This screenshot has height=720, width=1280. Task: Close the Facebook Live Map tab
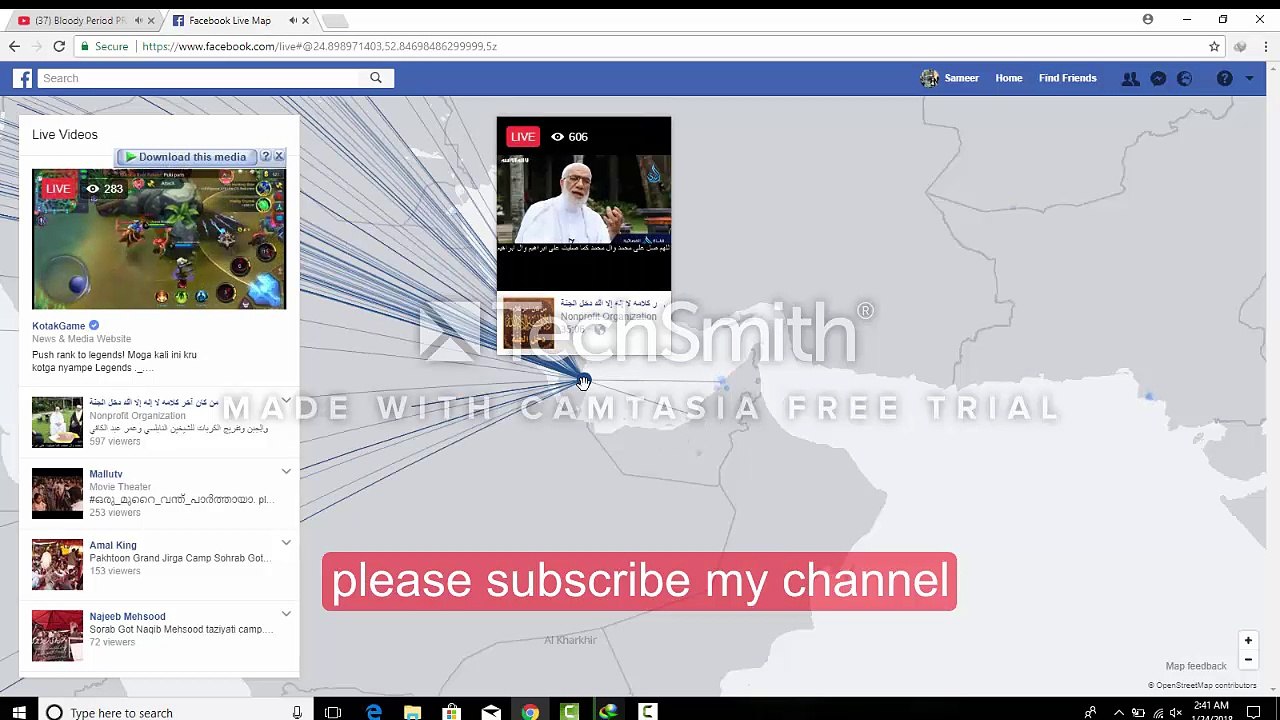(x=306, y=20)
